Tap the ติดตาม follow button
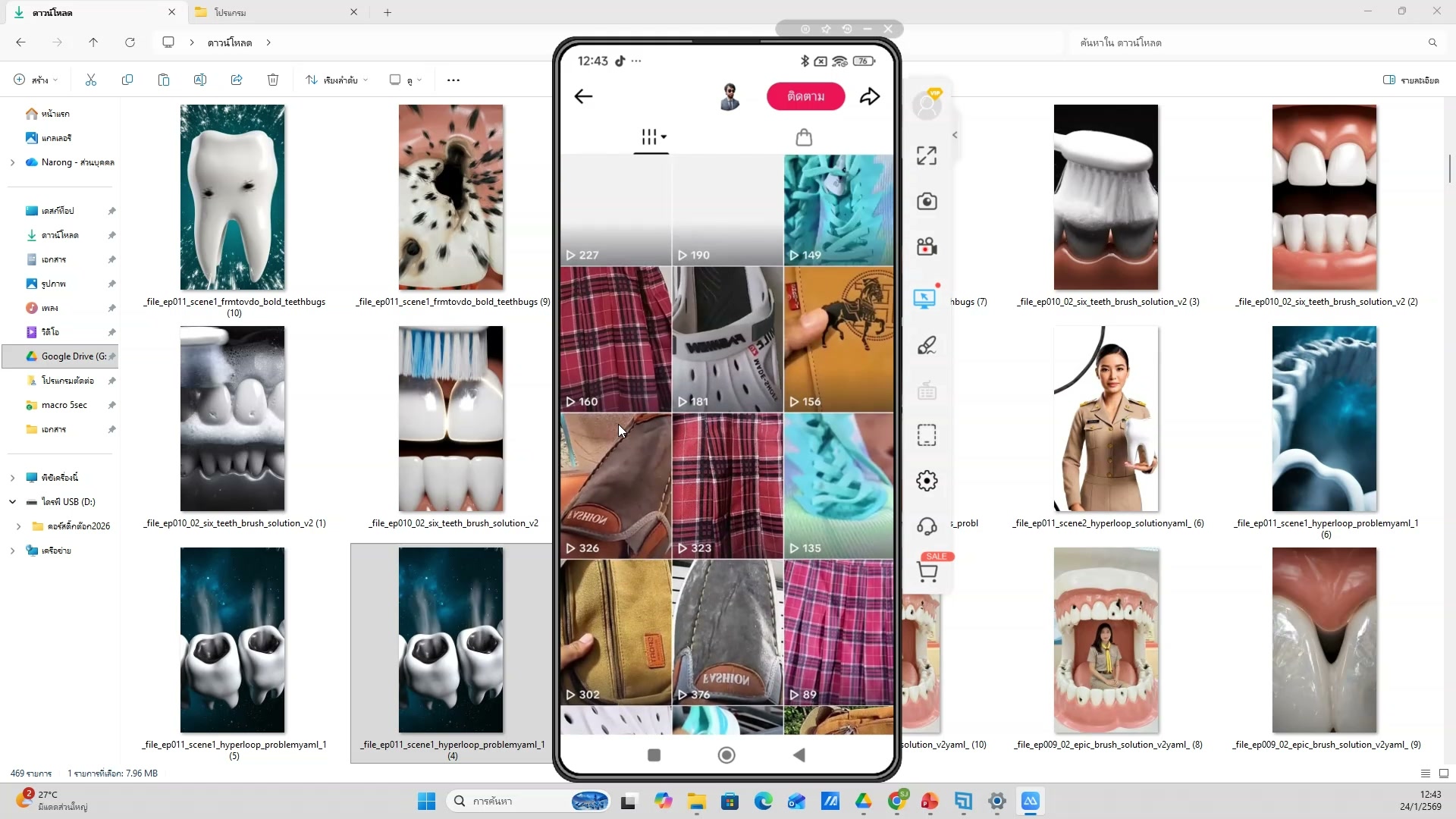 pyautogui.click(x=805, y=96)
